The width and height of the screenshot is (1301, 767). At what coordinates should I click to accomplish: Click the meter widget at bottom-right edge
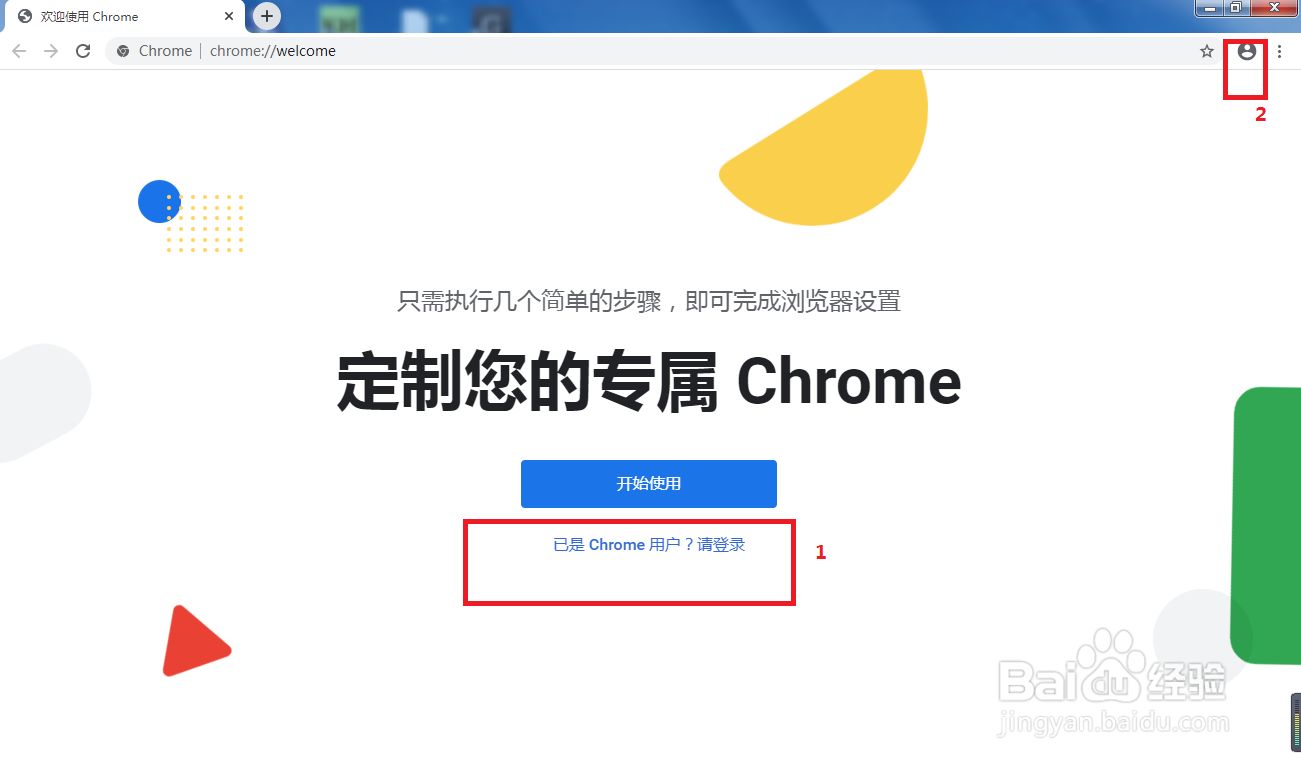coord(1295,723)
